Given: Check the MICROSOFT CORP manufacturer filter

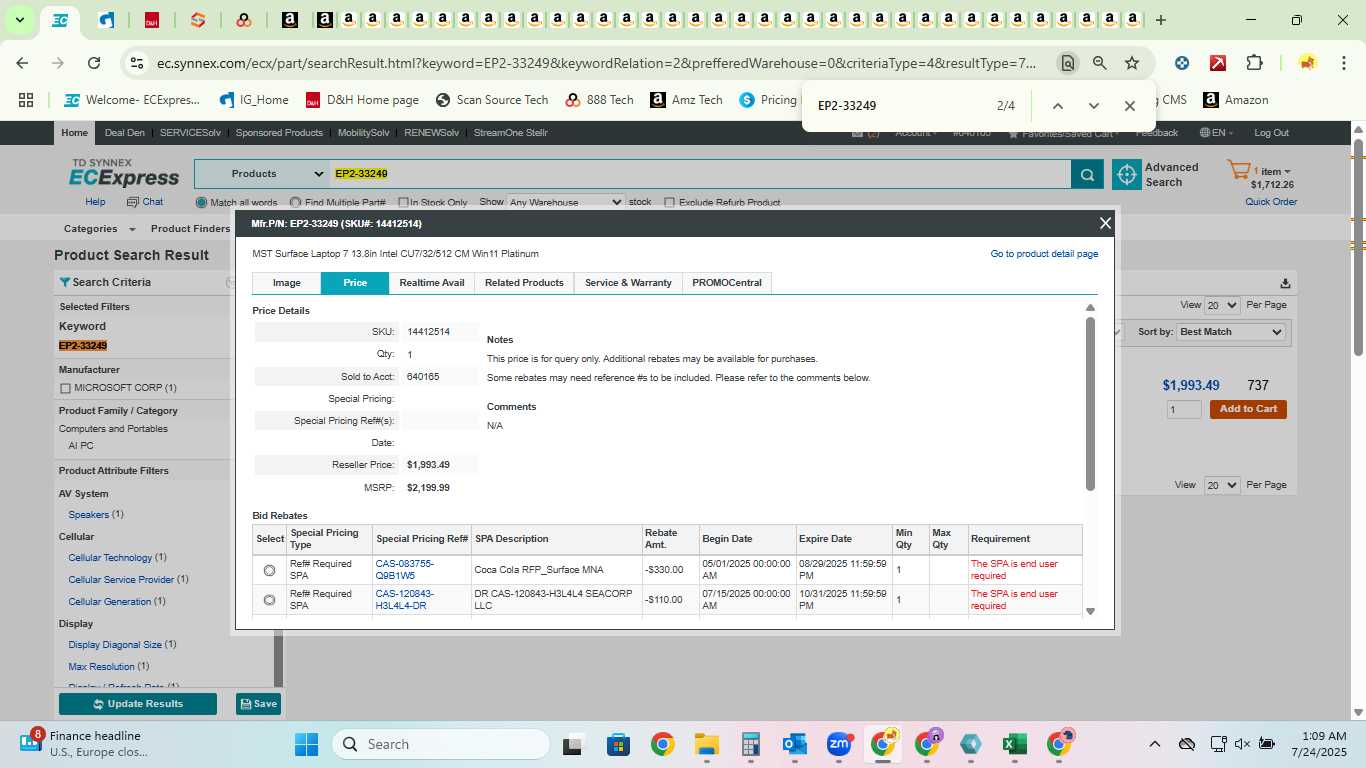Looking at the screenshot, I should coord(65,388).
